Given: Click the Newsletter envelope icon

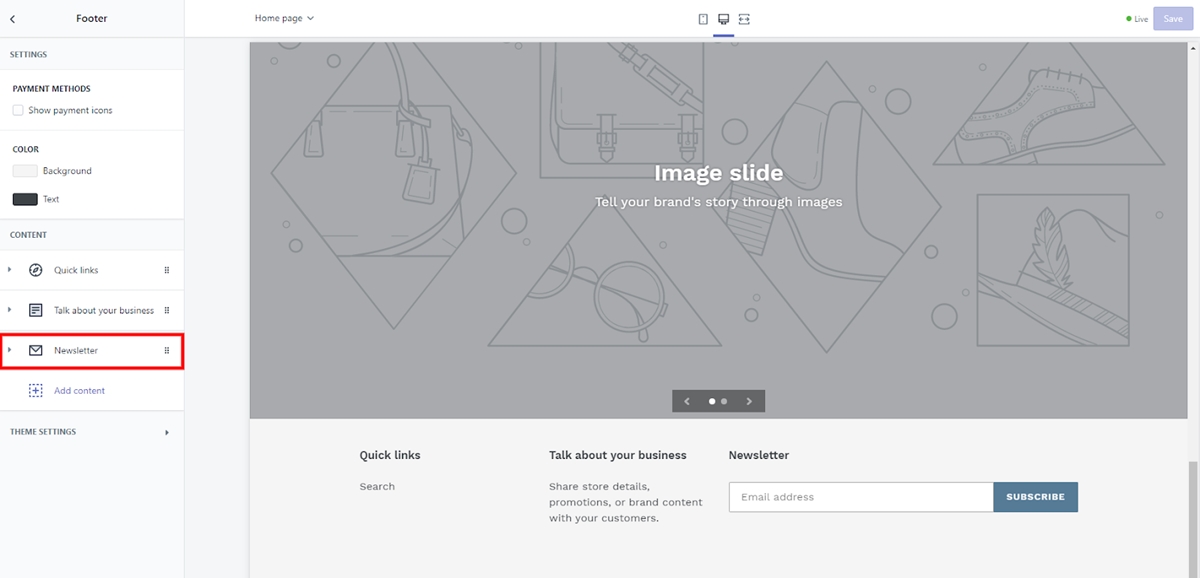Looking at the screenshot, I should pyautogui.click(x=35, y=350).
